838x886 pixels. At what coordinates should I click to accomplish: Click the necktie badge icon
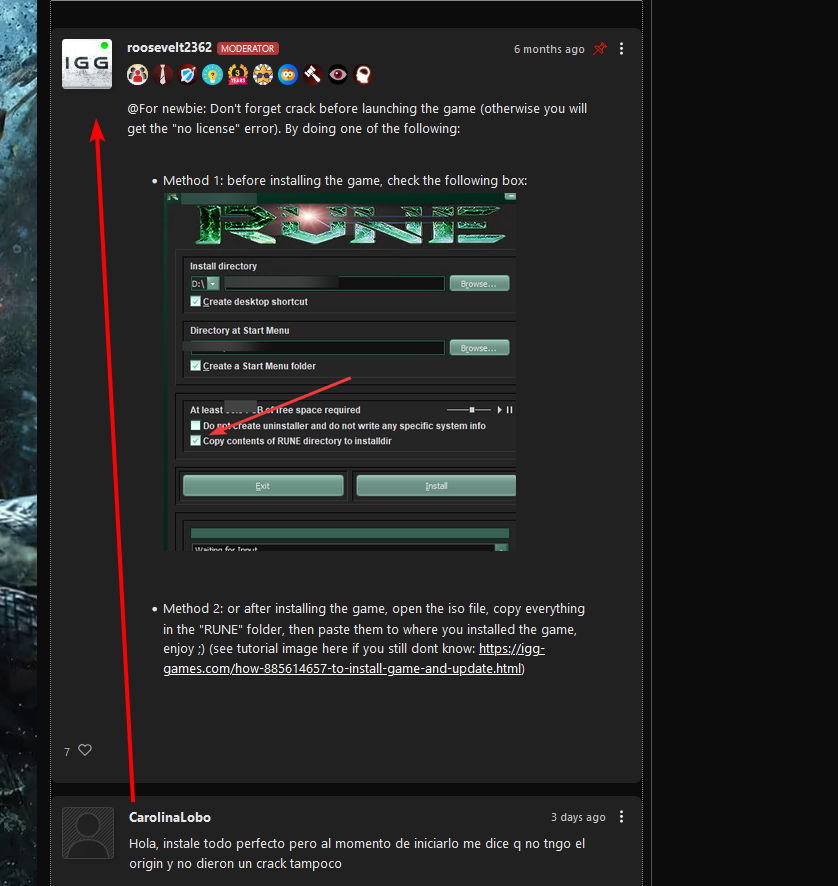tap(163, 75)
